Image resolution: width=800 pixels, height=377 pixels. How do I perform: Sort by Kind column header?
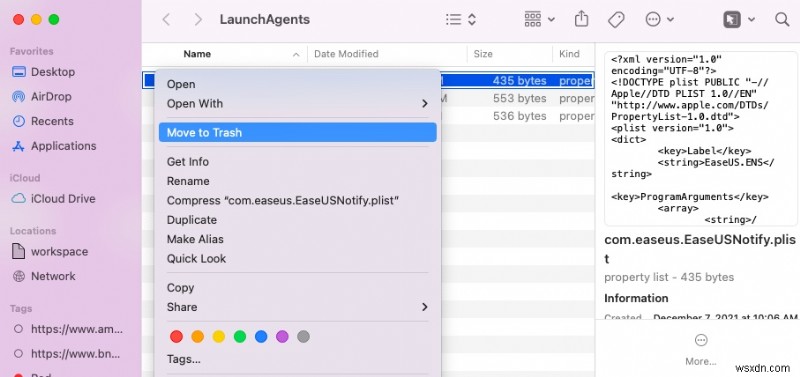pyautogui.click(x=569, y=54)
